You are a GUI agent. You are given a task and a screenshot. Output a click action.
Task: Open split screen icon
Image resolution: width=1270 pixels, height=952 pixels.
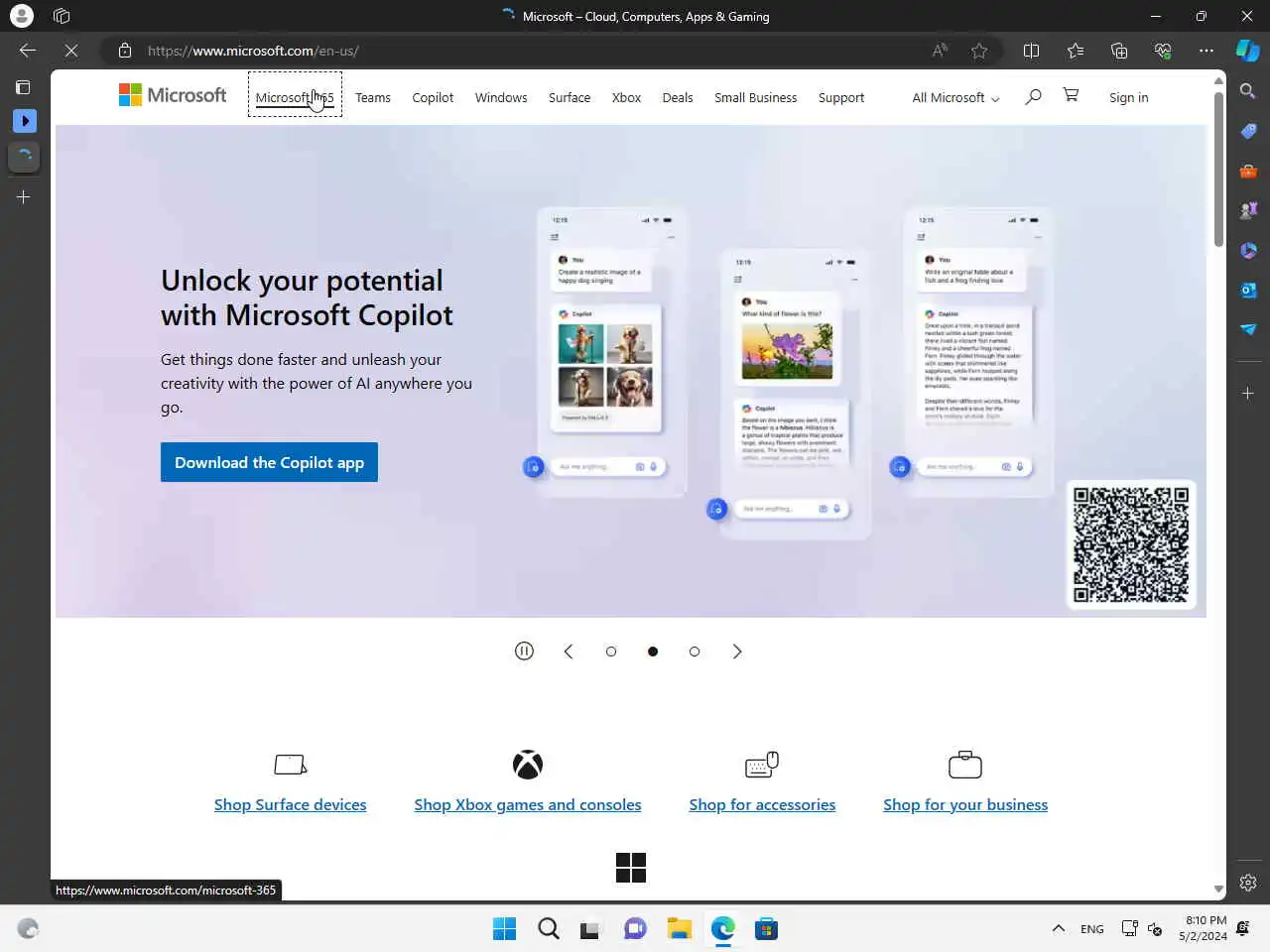point(1031,51)
